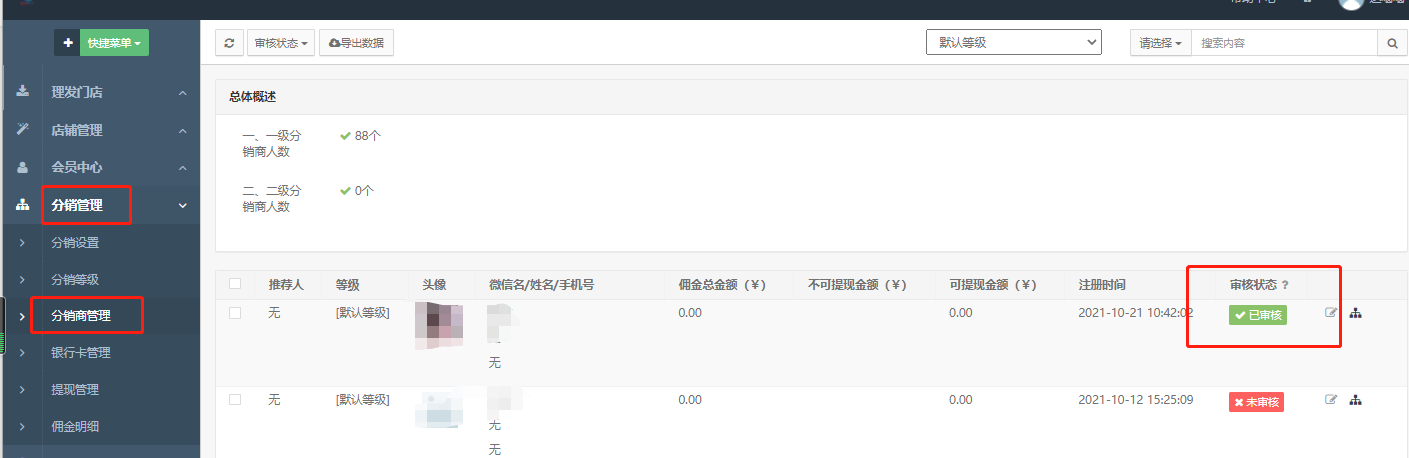Click the search magnifier icon
The width and height of the screenshot is (1409, 458).
1391,43
